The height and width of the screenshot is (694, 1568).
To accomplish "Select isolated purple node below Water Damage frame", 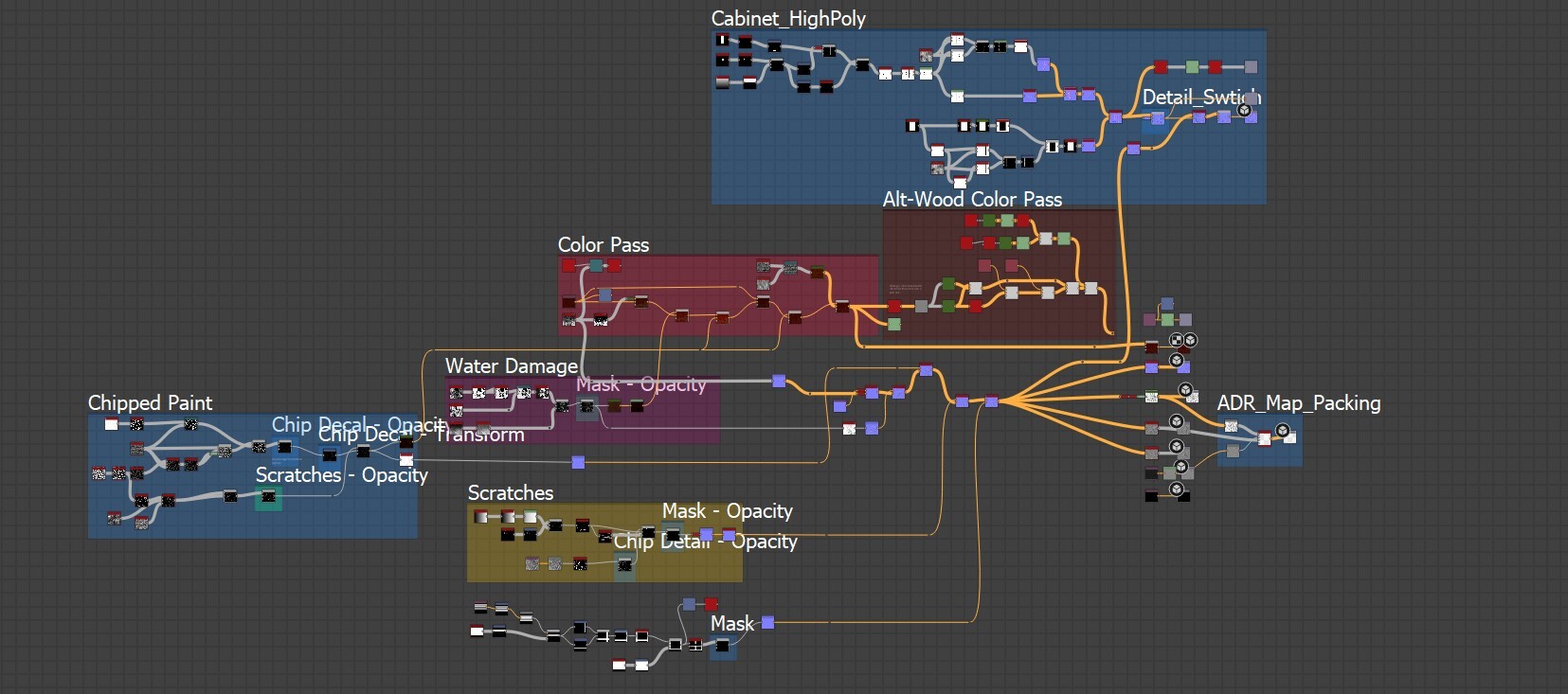I will tap(578, 462).
